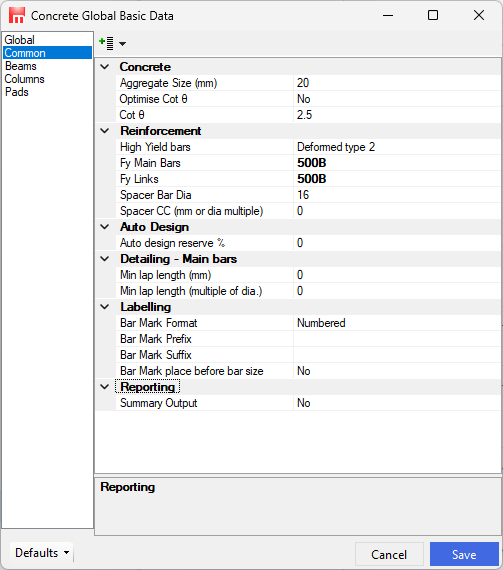Edit the Spacer Bar Dia value 16
503x570 pixels.
tap(397, 195)
